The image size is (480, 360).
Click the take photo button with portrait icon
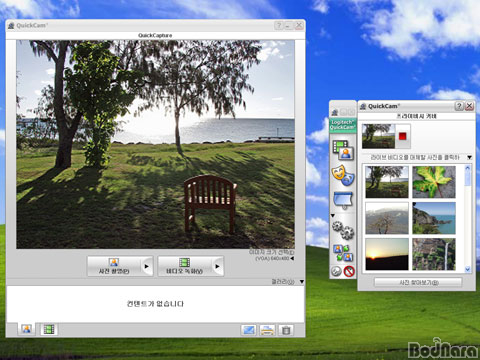pos(114,266)
